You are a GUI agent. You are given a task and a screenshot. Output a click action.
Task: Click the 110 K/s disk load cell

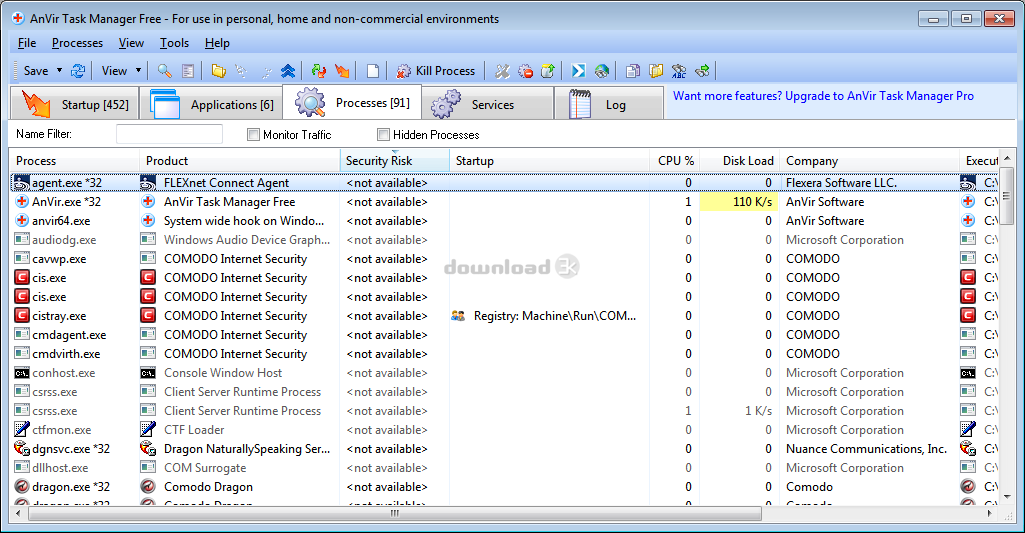(739, 201)
